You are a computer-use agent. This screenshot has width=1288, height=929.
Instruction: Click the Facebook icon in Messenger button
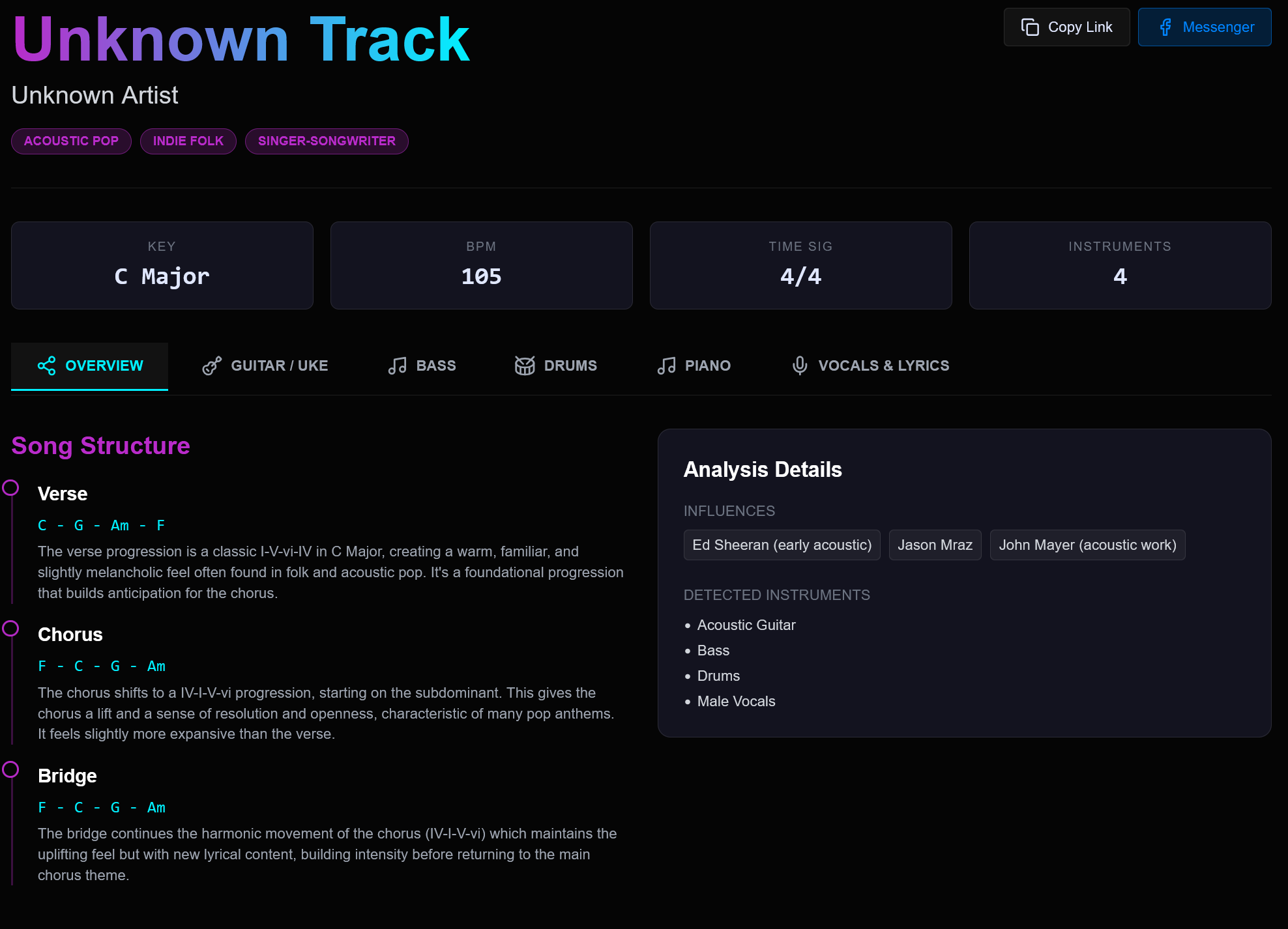click(x=1165, y=27)
